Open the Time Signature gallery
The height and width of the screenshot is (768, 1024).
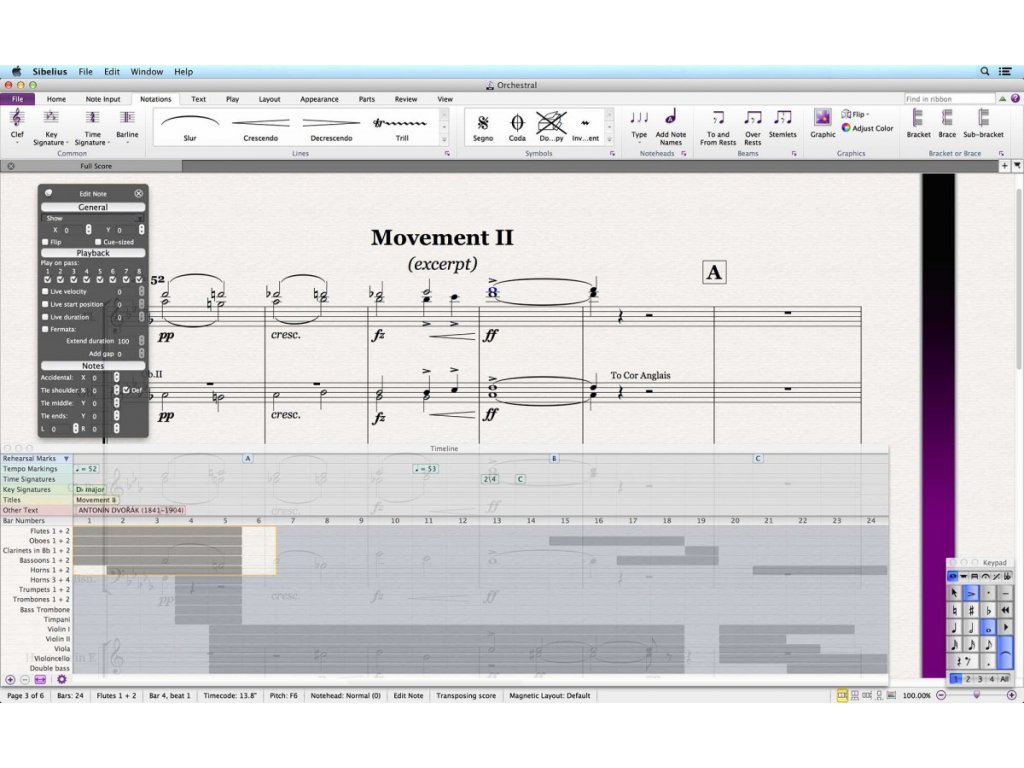click(92, 126)
